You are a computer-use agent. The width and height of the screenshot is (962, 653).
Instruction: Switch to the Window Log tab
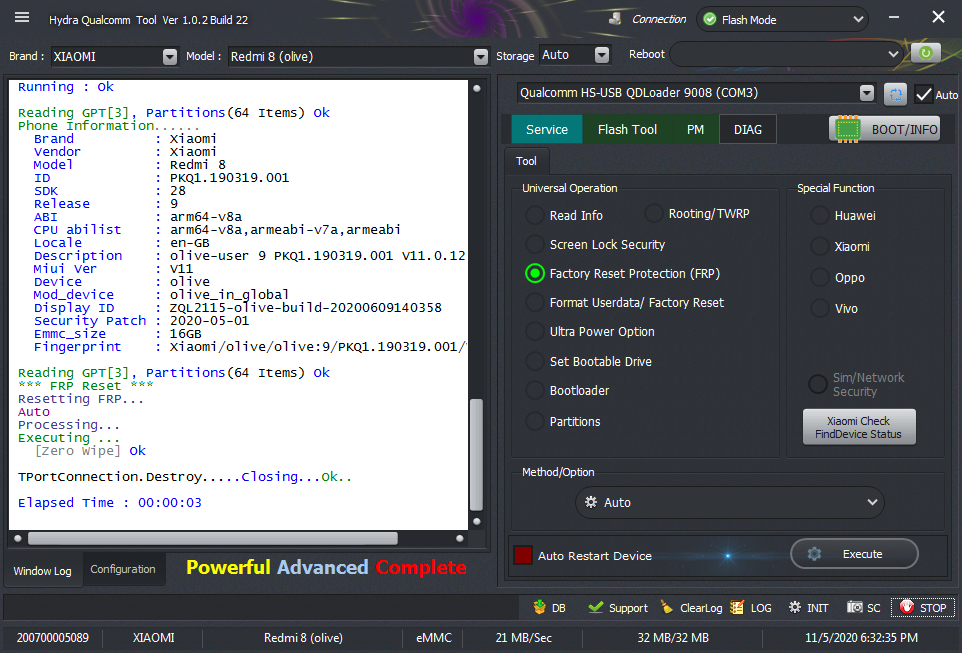tap(42, 571)
